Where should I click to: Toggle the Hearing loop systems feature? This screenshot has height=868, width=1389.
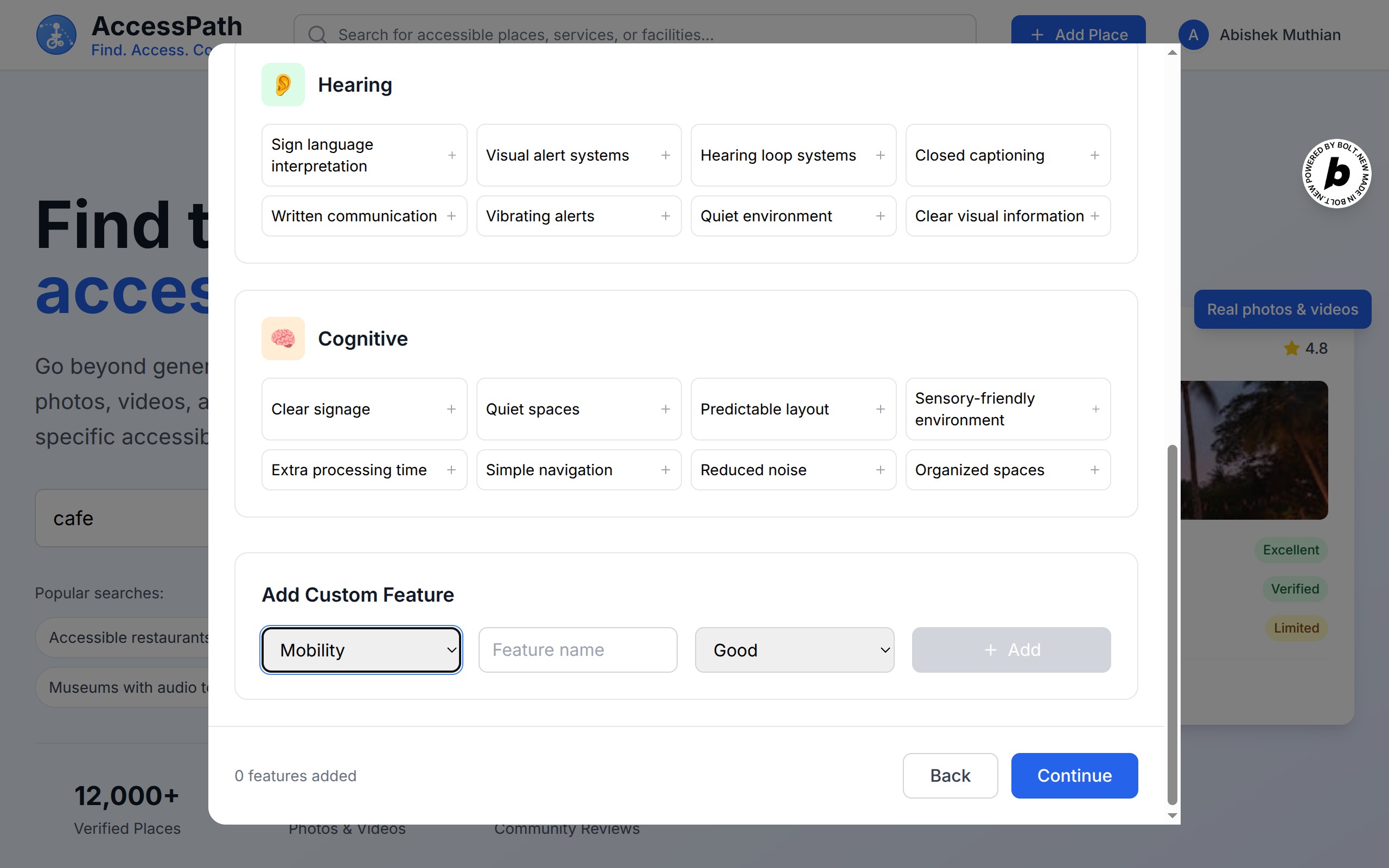[x=793, y=156]
